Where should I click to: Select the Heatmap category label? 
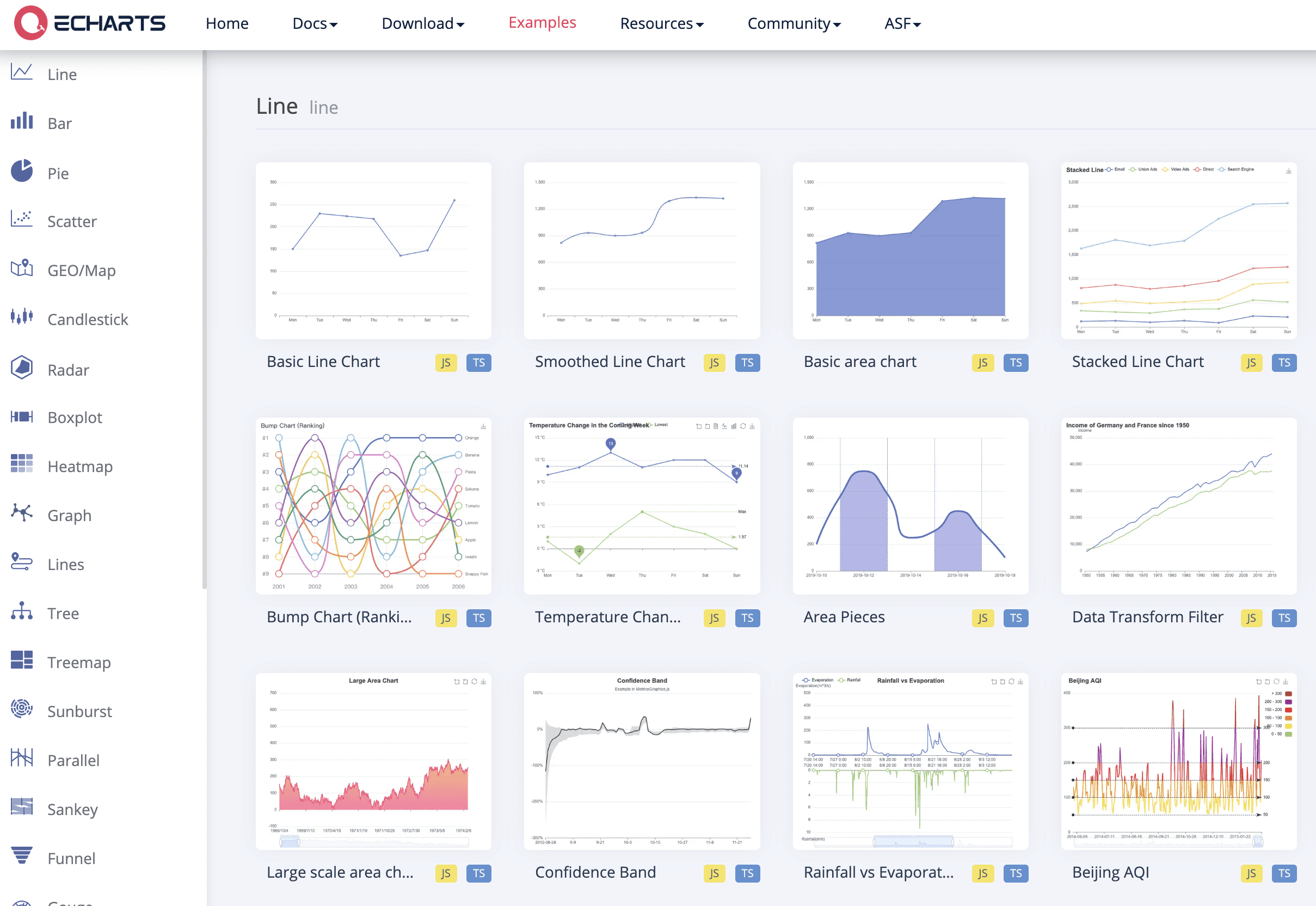80,467
